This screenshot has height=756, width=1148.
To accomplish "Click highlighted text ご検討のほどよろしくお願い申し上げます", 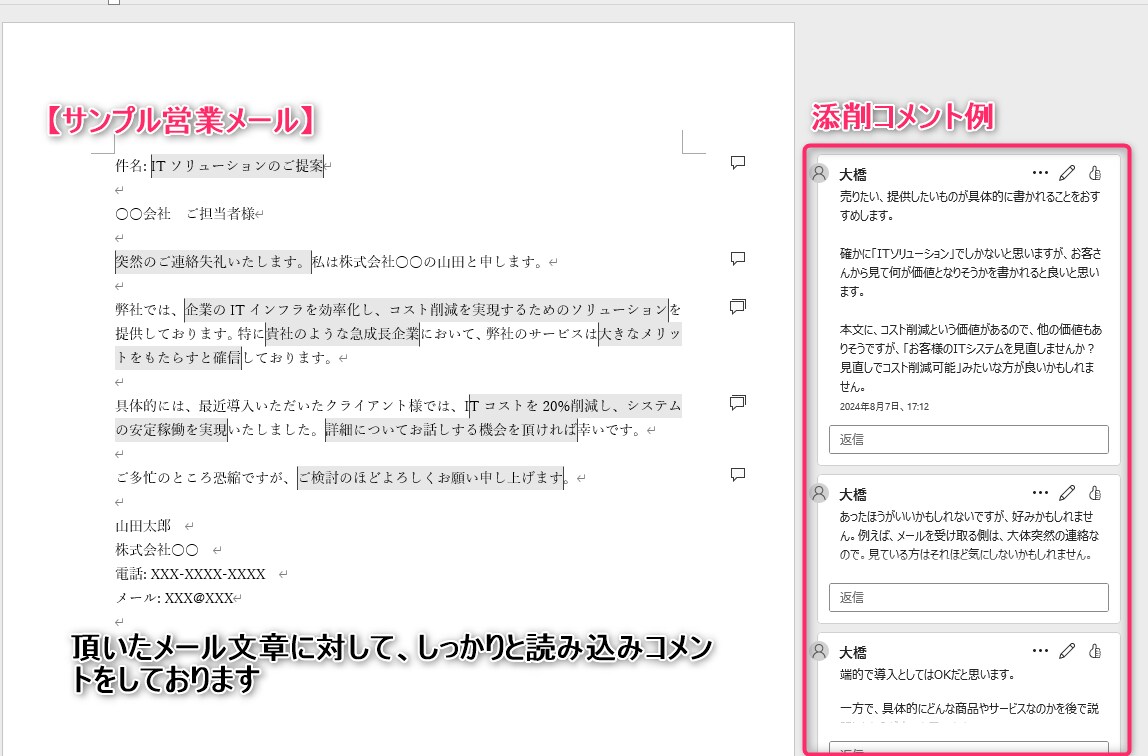I will (430, 478).
